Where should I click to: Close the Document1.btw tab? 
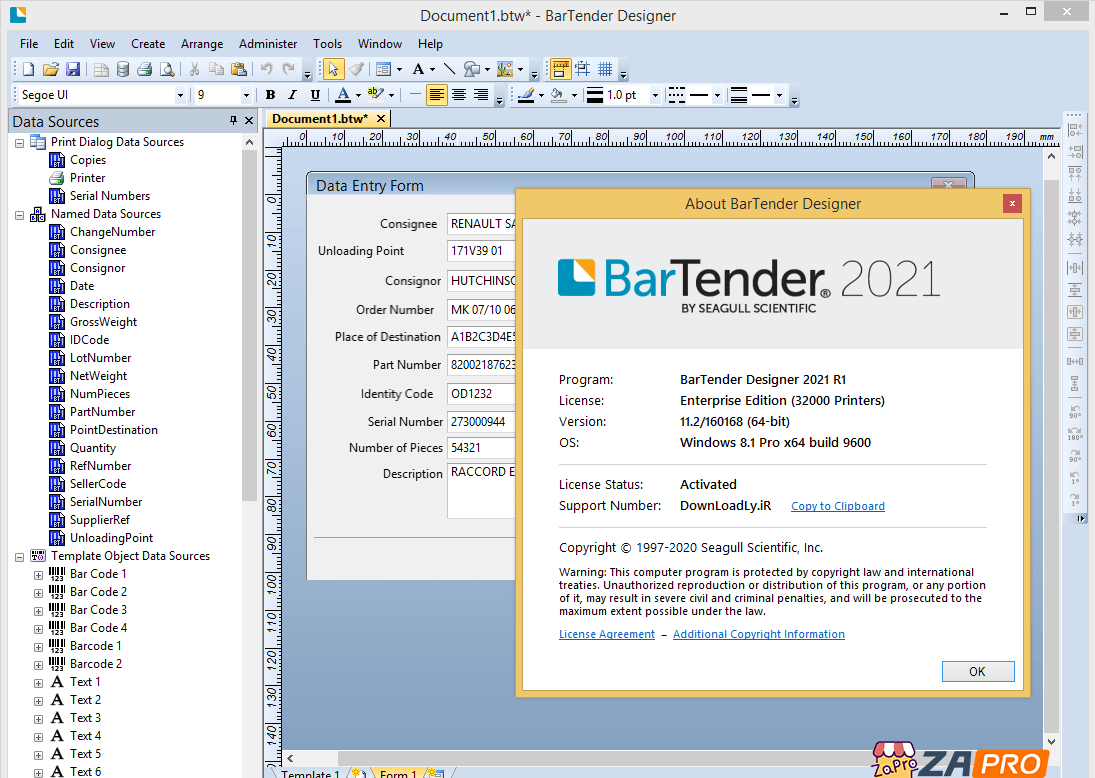tap(381, 119)
